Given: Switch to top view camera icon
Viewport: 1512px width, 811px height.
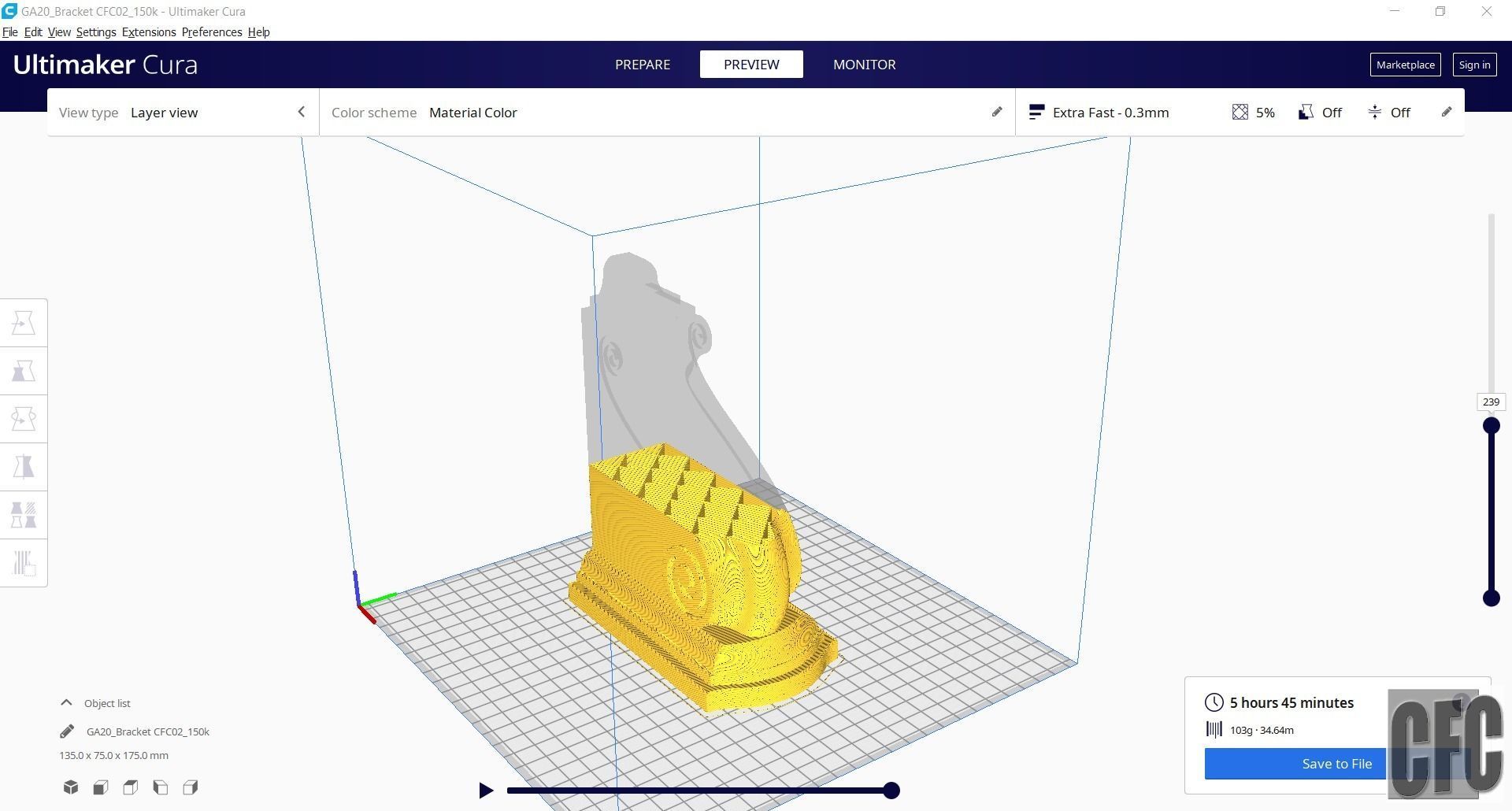Looking at the screenshot, I should 131,787.
